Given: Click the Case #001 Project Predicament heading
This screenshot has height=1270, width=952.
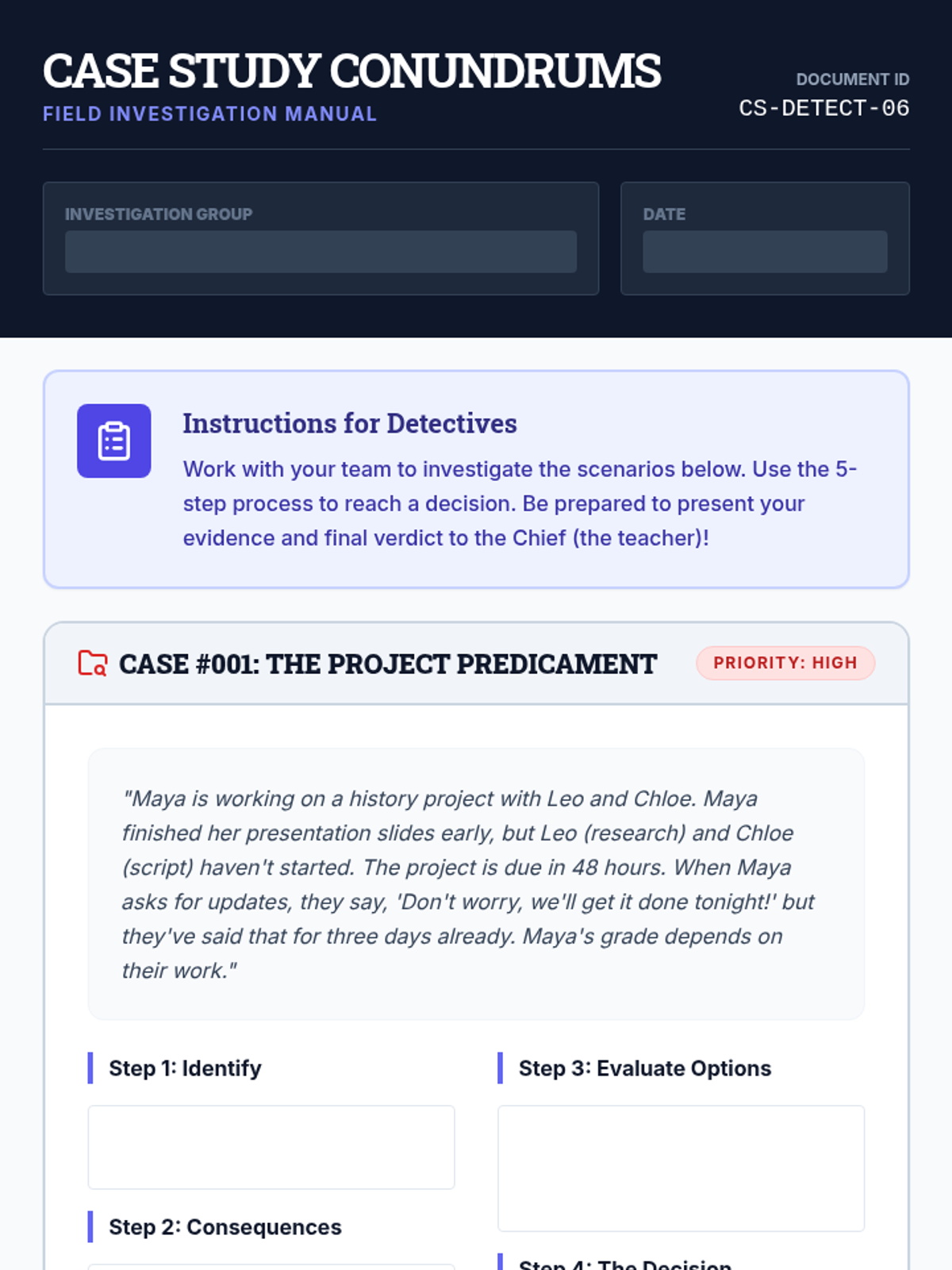Looking at the screenshot, I should (387, 664).
